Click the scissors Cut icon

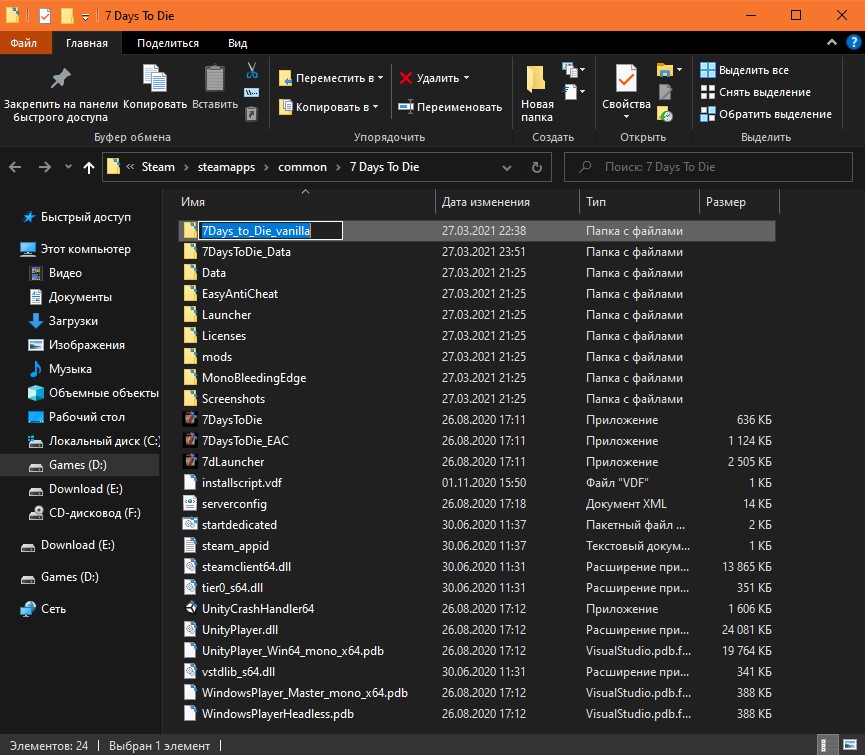(252, 71)
